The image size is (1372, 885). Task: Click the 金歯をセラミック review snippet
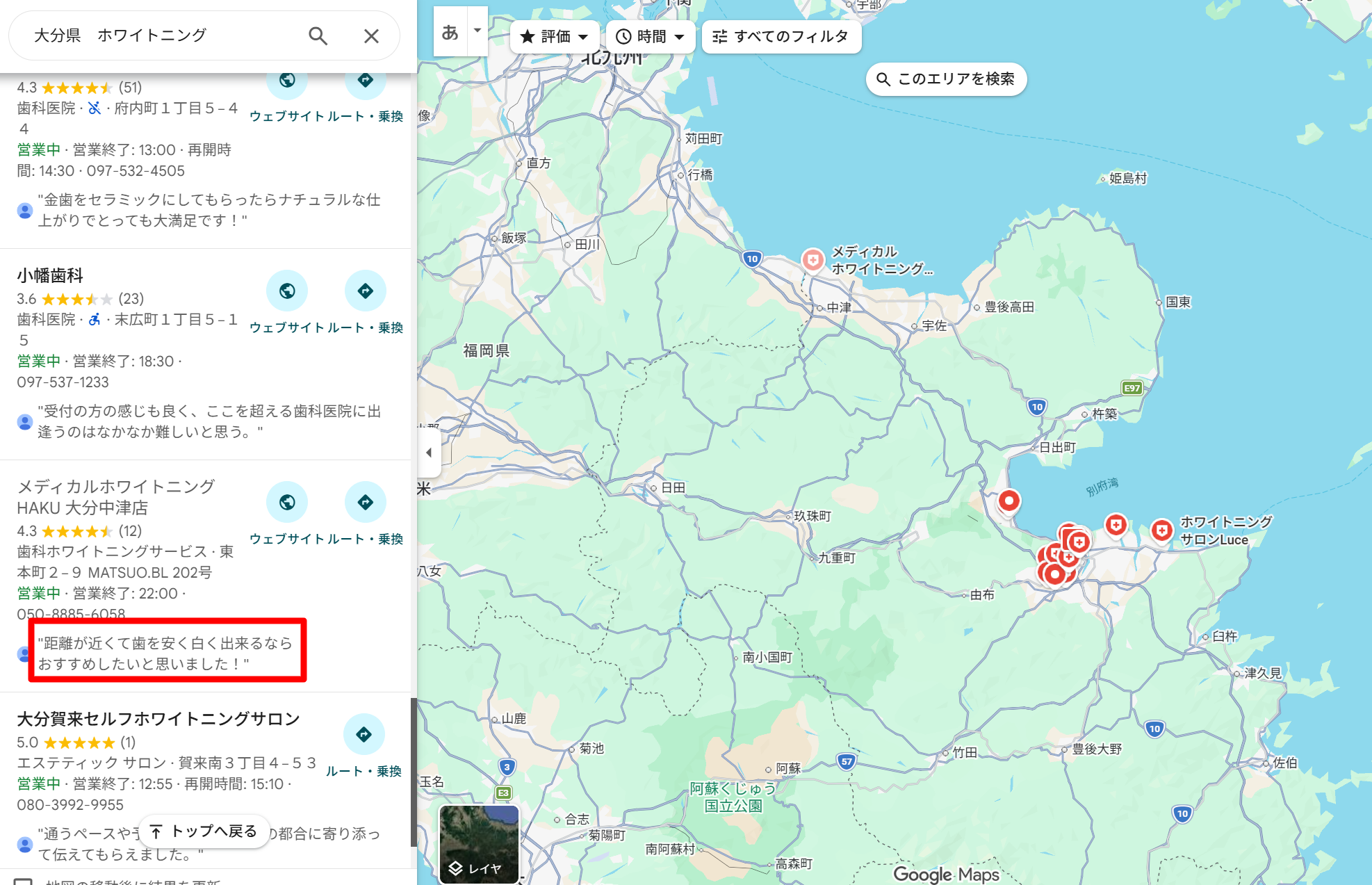209,210
